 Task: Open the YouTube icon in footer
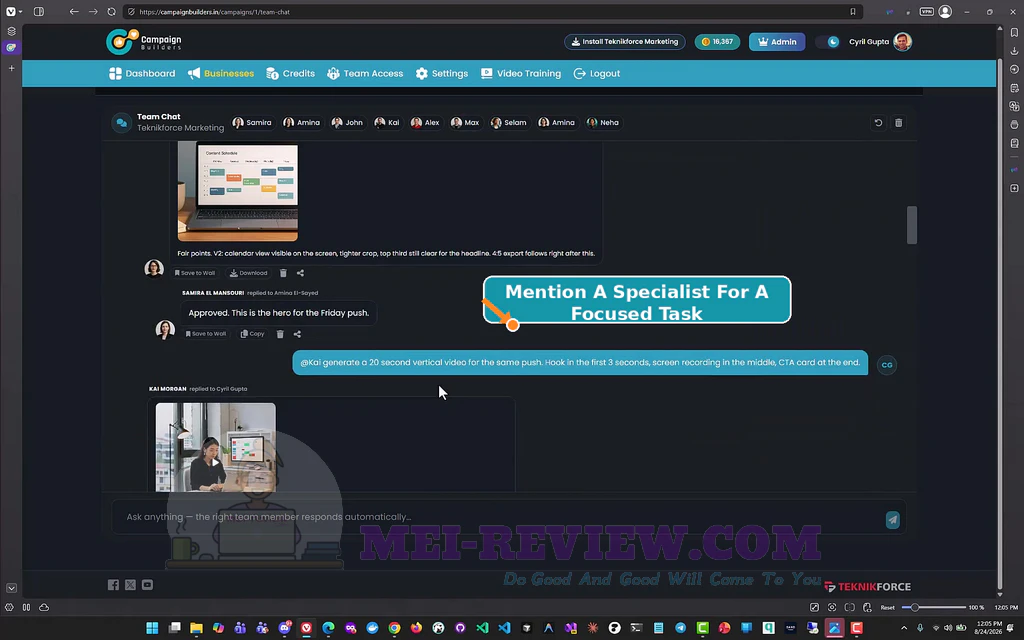pos(148,584)
